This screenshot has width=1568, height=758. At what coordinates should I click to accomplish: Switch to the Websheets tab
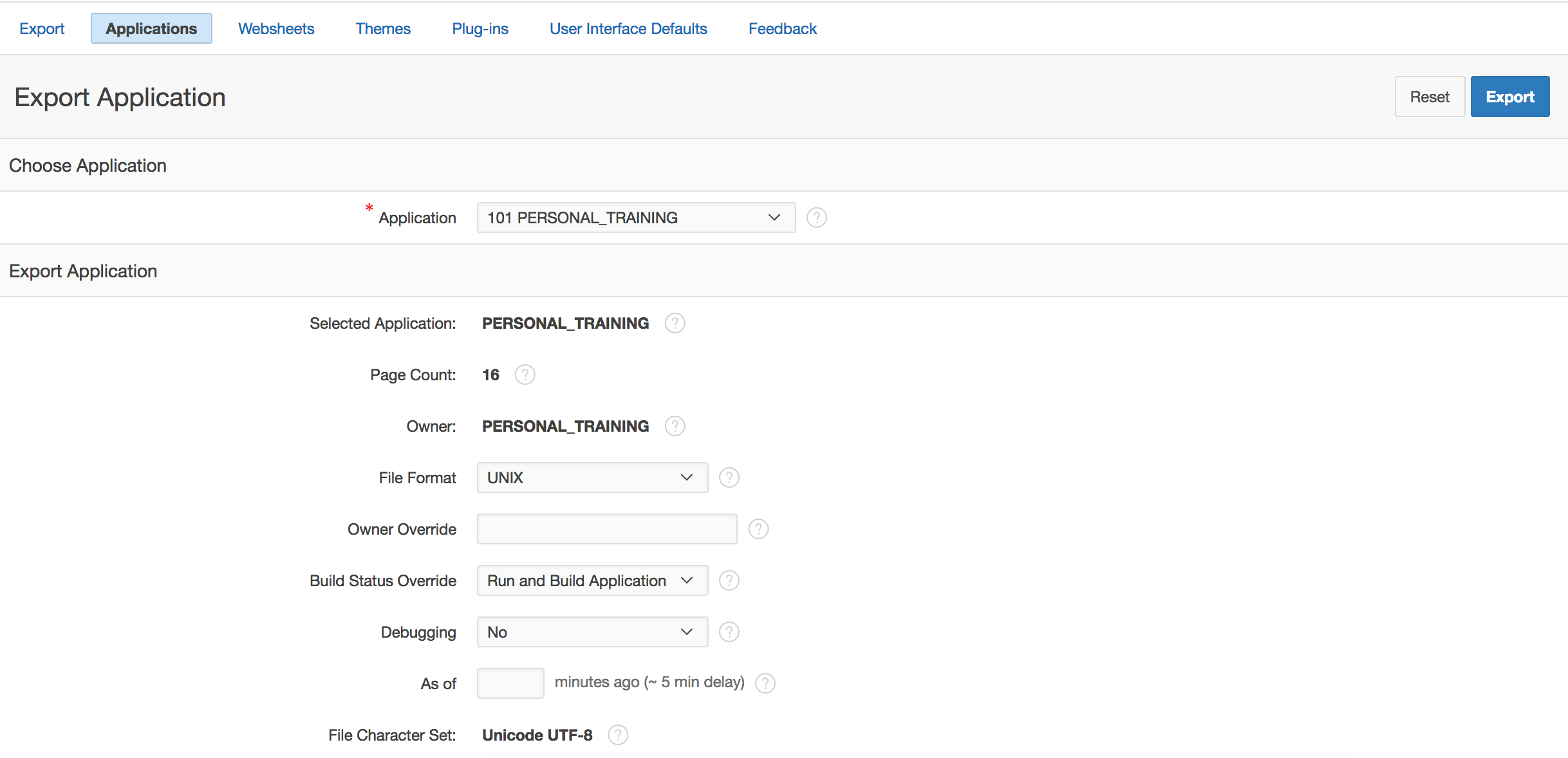[276, 29]
